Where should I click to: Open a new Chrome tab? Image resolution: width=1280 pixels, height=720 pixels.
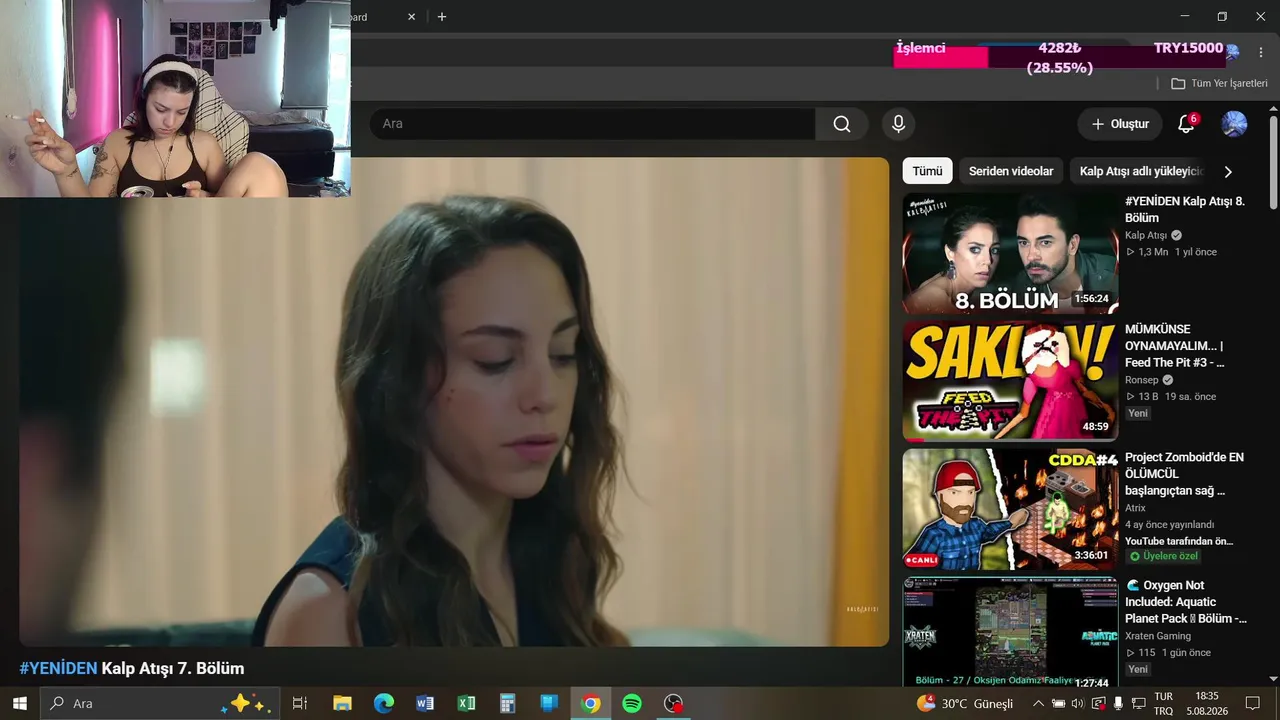click(x=442, y=17)
